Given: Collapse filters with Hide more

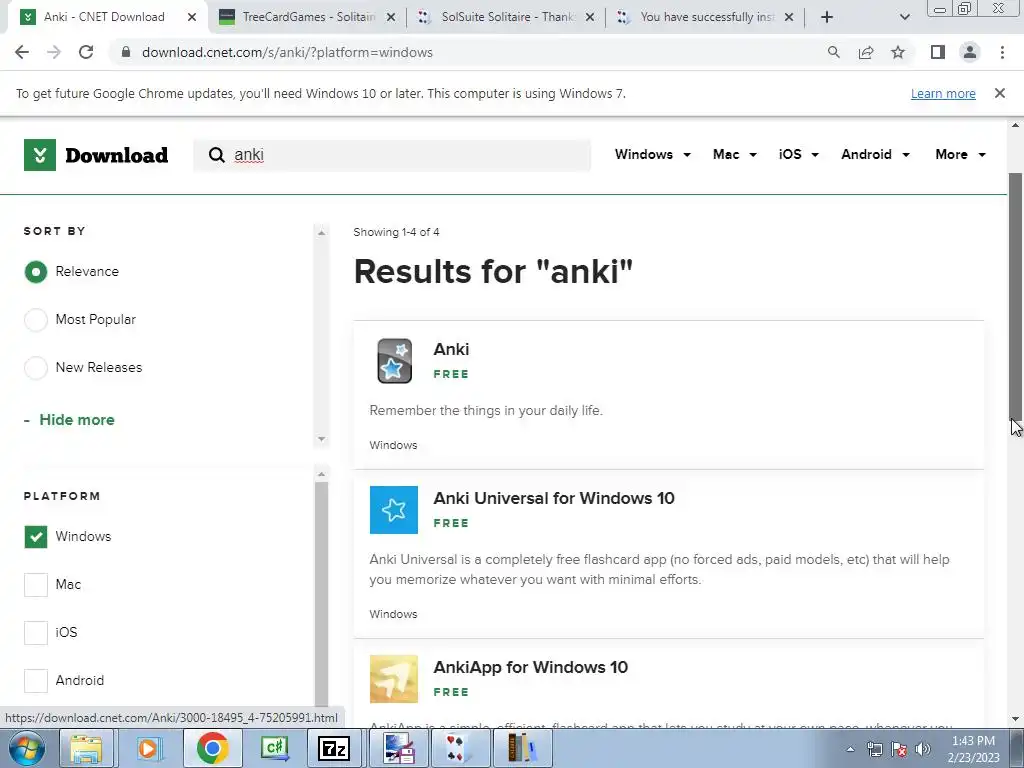Looking at the screenshot, I should coord(69,420).
